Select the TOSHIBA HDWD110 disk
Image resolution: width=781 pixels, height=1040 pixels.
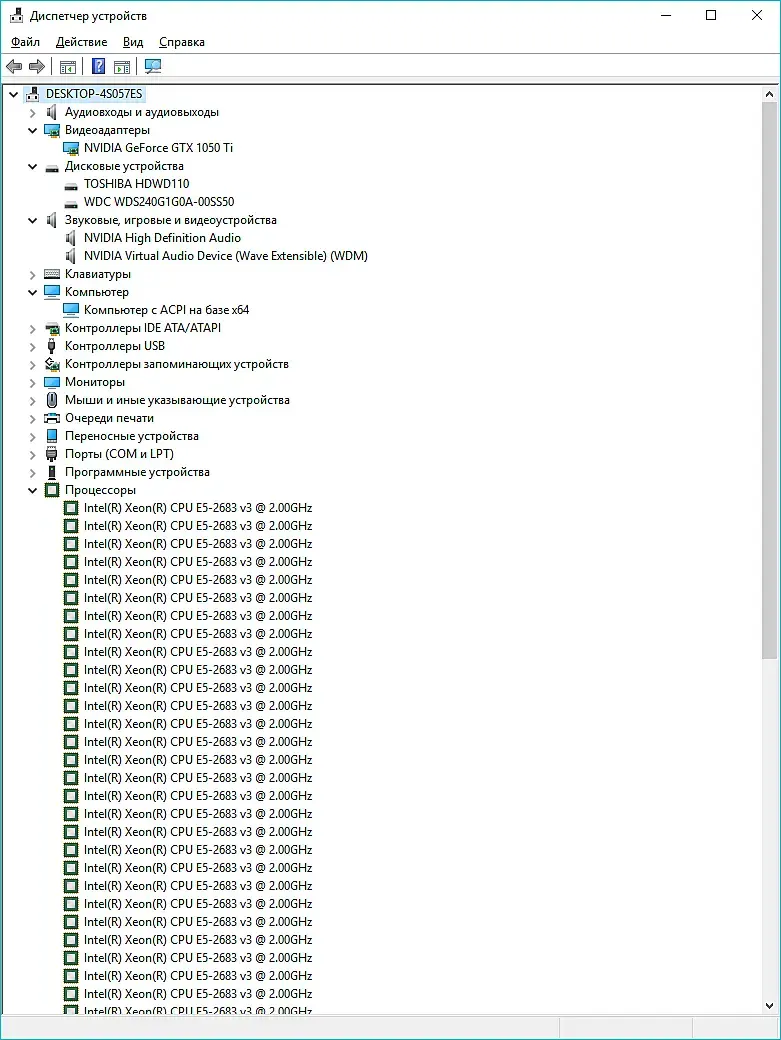click(137, 184)
